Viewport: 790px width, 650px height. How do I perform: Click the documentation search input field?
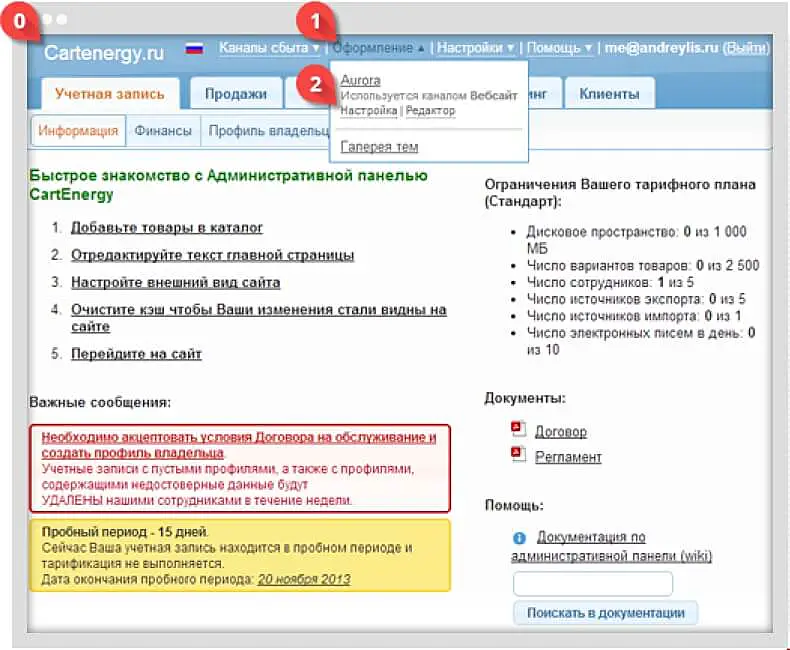[592, 584]
